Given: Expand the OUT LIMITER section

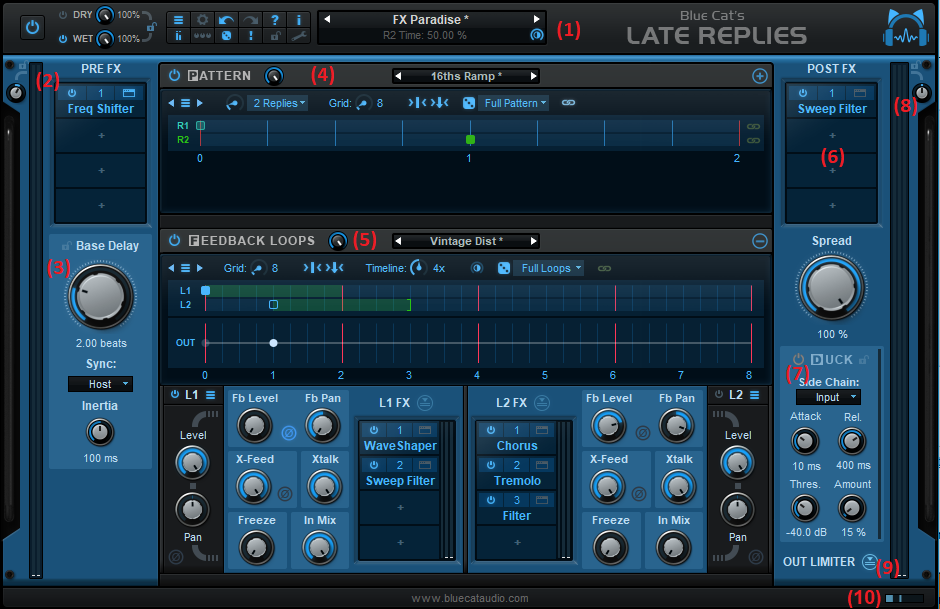Looking at the screenshot, I should point(869,562).
